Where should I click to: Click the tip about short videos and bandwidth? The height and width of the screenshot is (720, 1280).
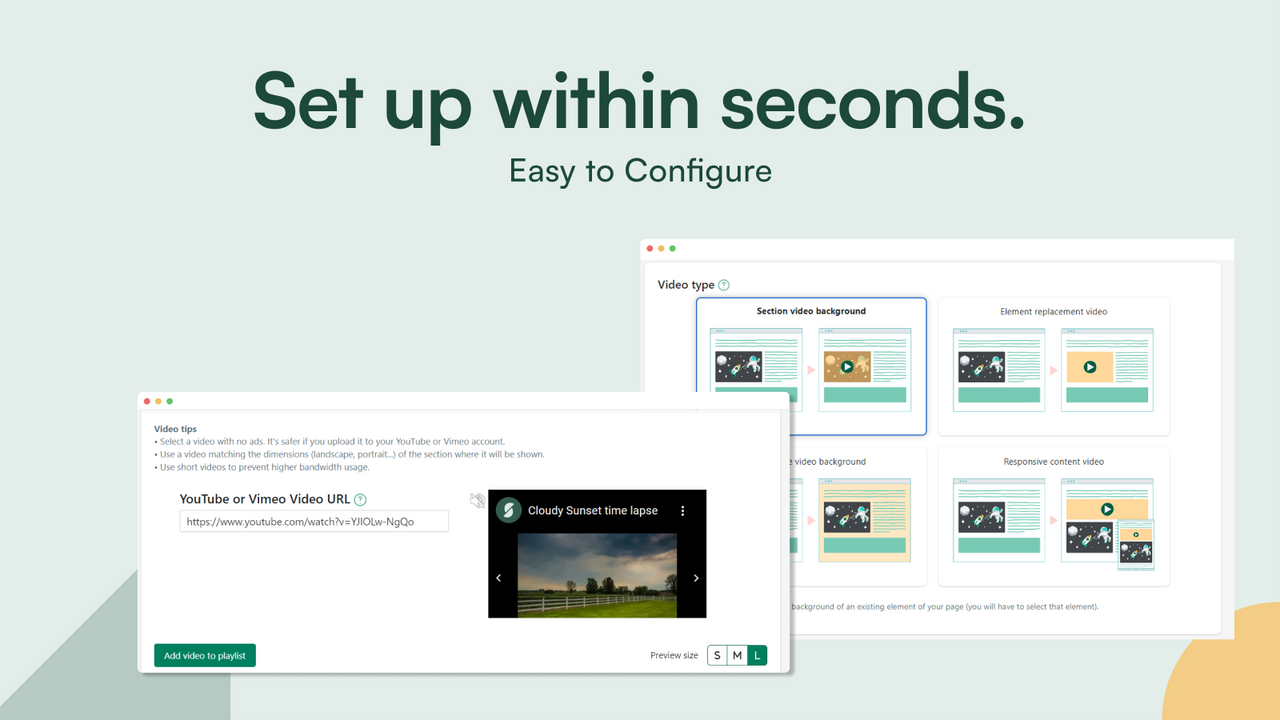click(x=262, y=467)
